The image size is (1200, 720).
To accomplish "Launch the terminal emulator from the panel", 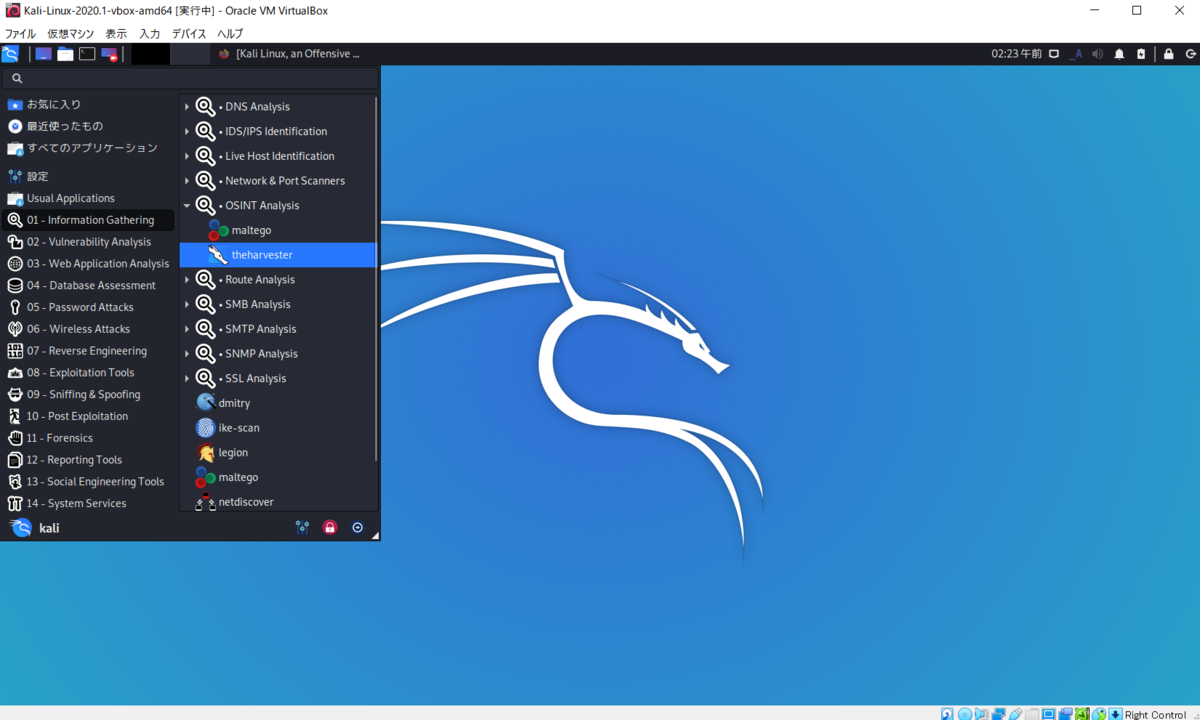I will (x=87, y=54).
